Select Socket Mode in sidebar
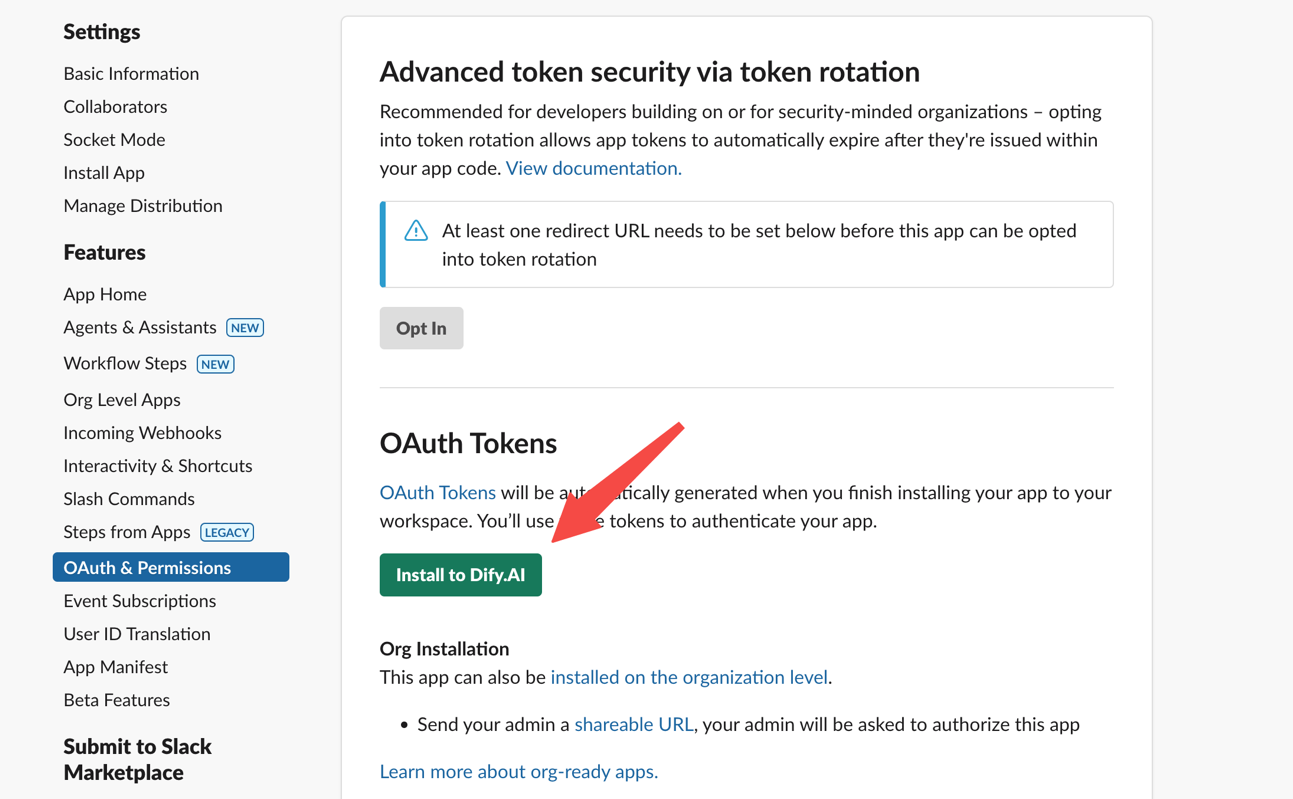This screenshot has width=1293, height=799. click(x=114, y=139)
